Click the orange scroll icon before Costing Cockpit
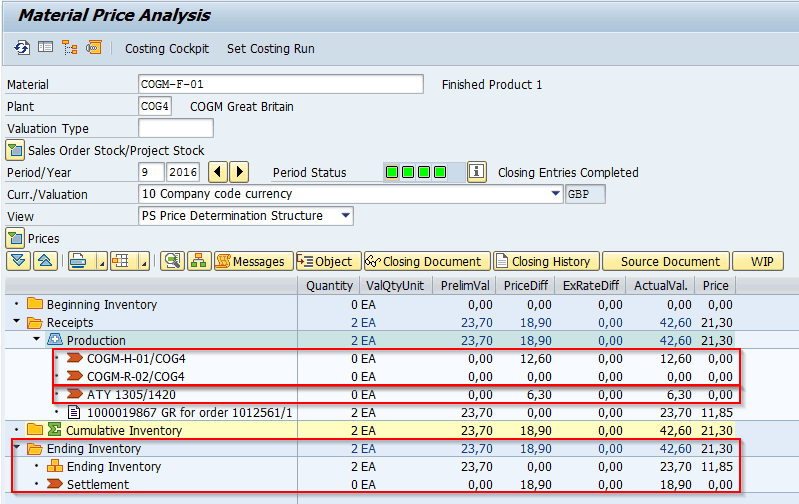Viewport: 799px width, 504px height. [94, 48]
